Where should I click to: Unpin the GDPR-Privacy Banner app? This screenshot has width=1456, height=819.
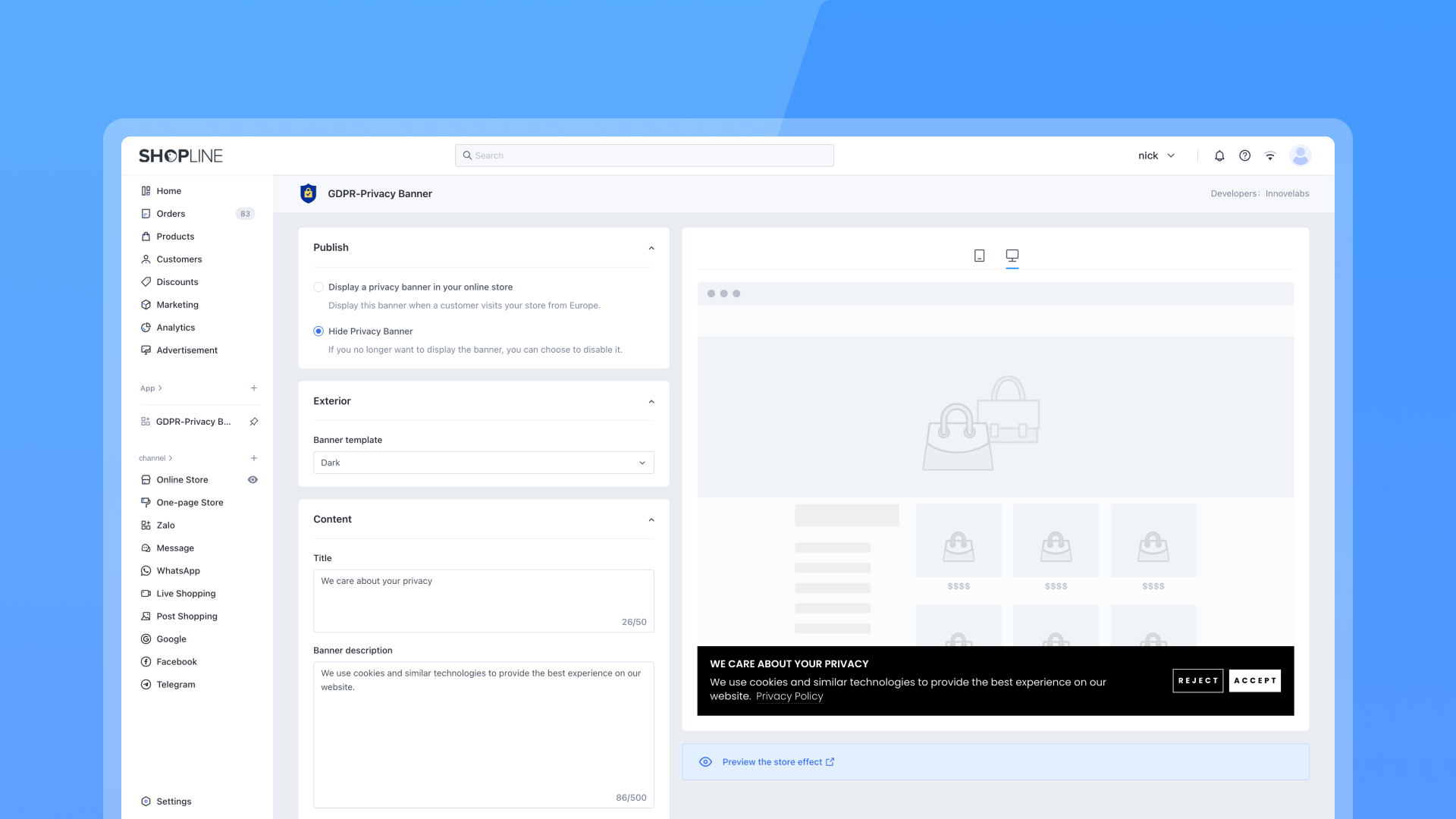(254, 422)
